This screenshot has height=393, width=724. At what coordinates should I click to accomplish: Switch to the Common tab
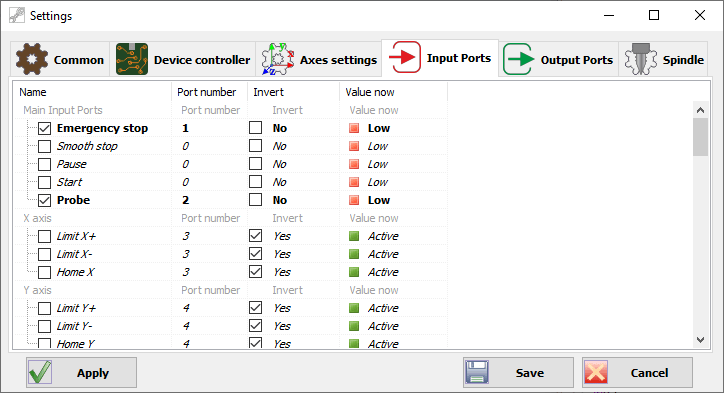tap(60, 59)
